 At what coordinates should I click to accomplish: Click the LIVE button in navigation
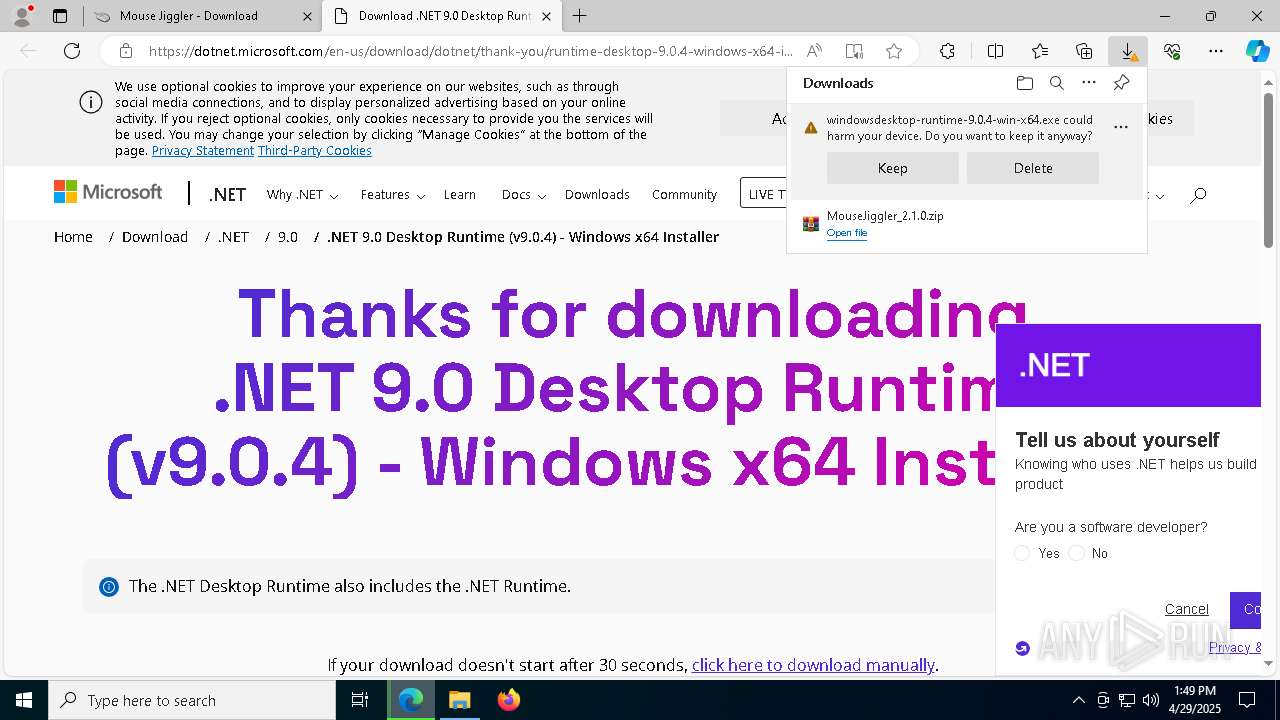[764, 194]
